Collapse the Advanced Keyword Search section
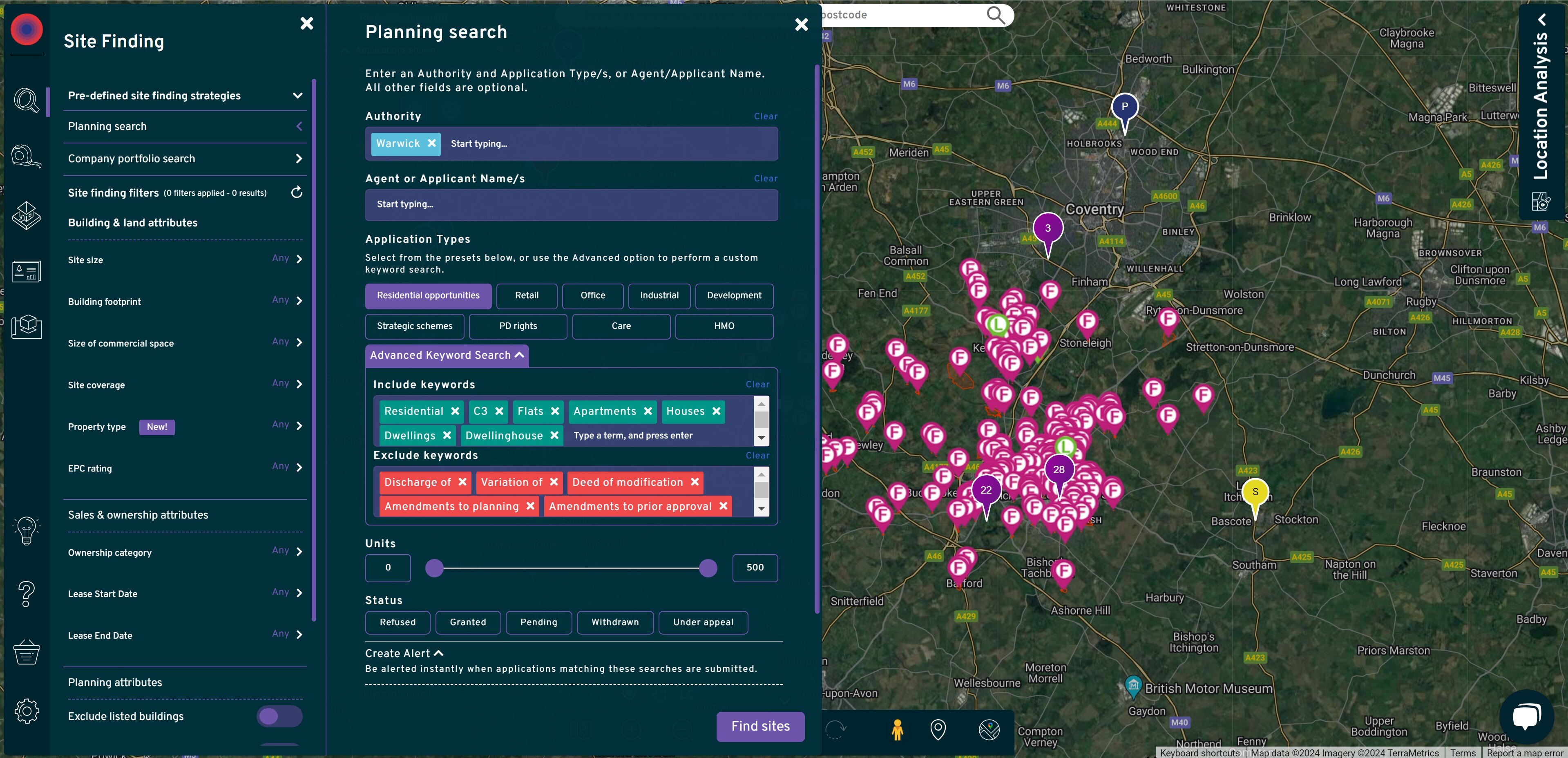1568x758 pixels. 446,355
